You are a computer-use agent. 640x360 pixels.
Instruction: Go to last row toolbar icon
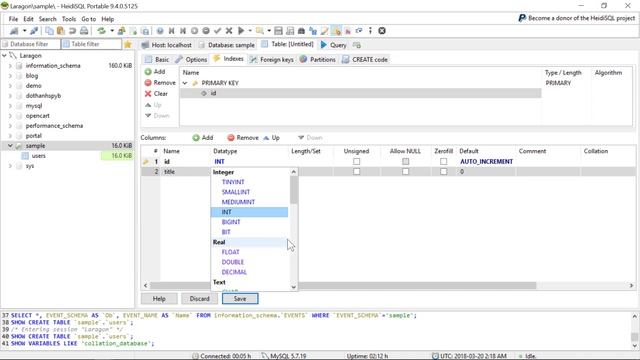point(183,31)
